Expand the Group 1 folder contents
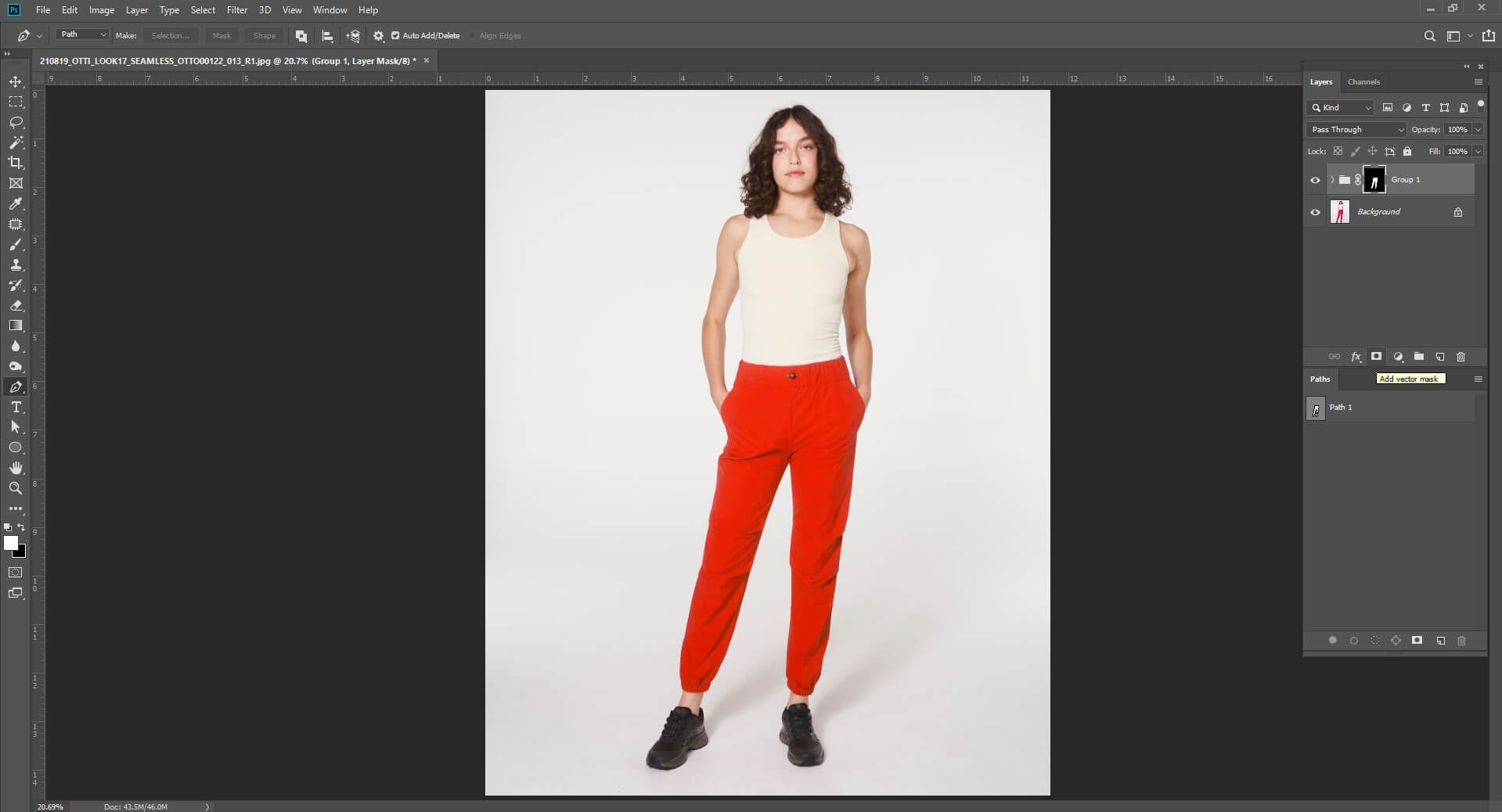Image resolution: width=1502 pixels, height=812 pixels. pyautogui.click(x=1331, y=180)
